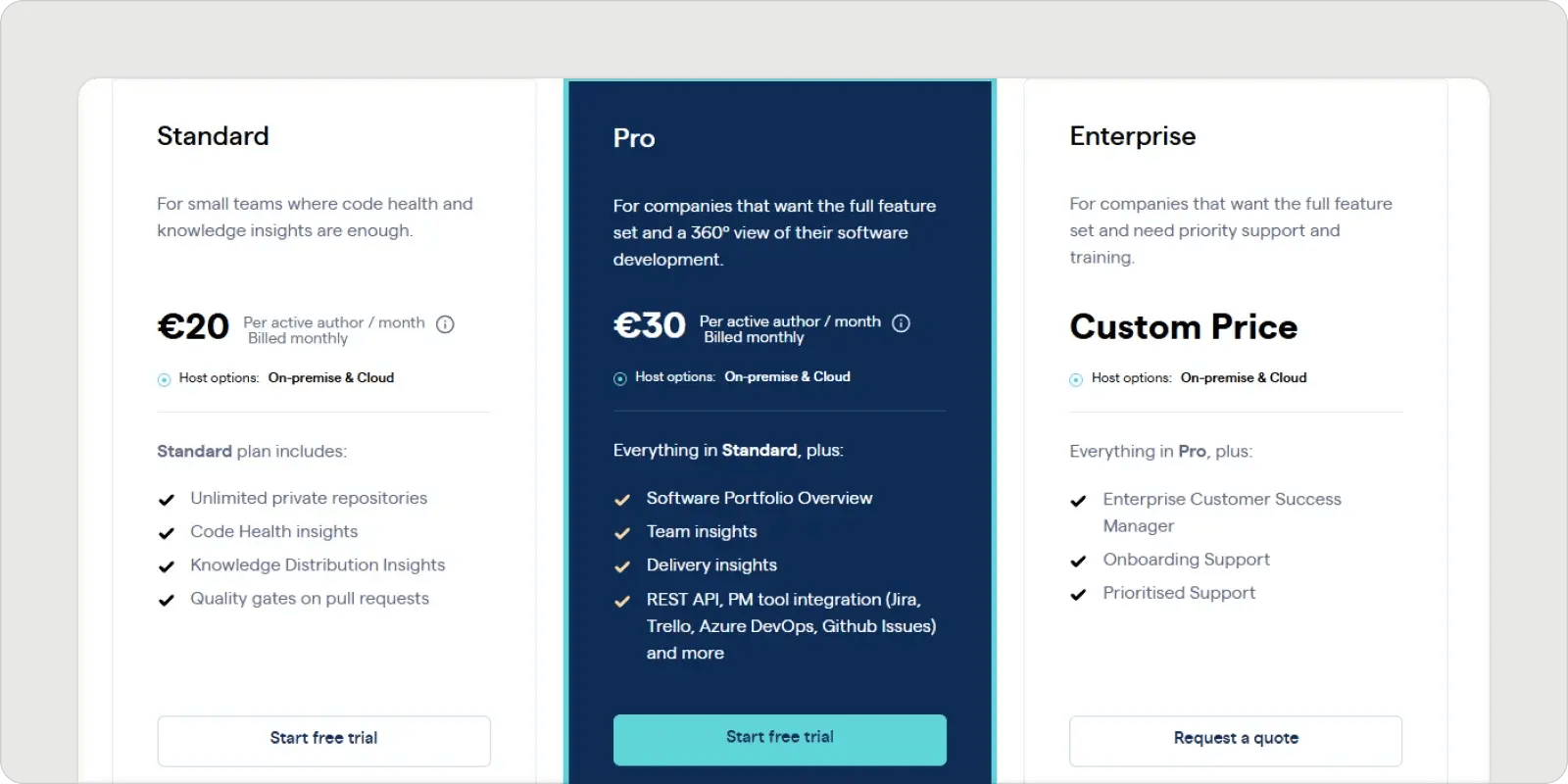Click the checkmark next to Delivery insights
Viewport: 1568px width, 784px height.
tap(622, 566)
